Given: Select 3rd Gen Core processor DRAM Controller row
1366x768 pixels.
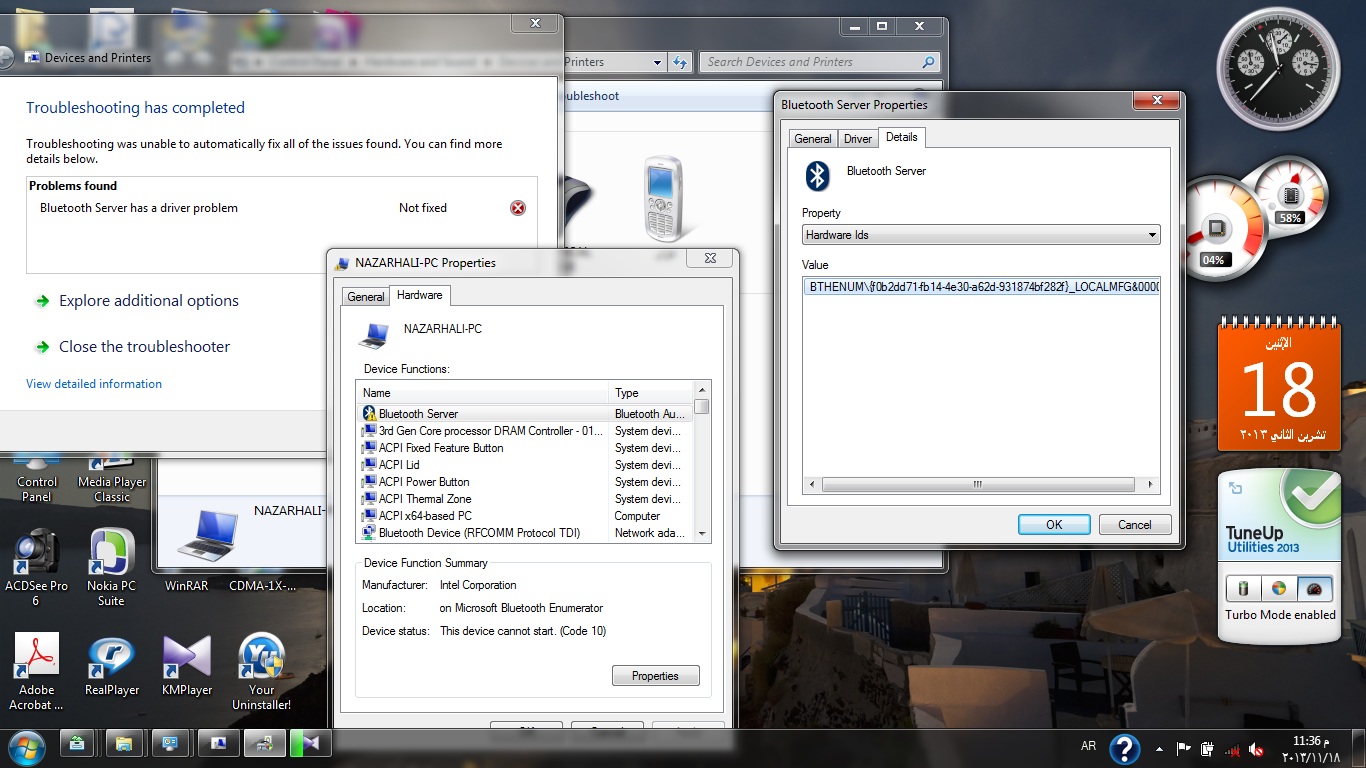Looking at the screenshot, I should pos(524,431).
